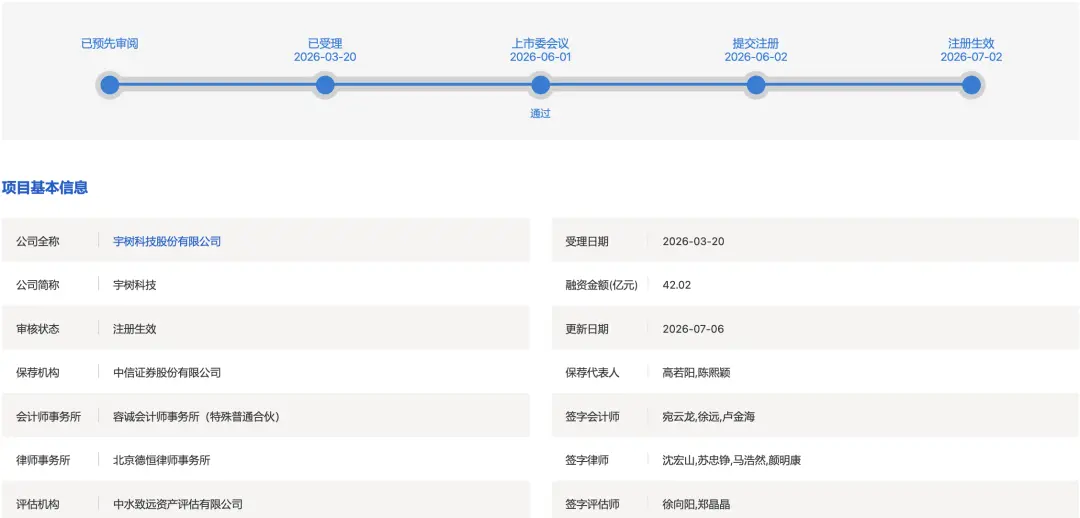1080x518 pixels.
Task: Click the 上市委会议 timeline node
Action: [x=541, y=85]
